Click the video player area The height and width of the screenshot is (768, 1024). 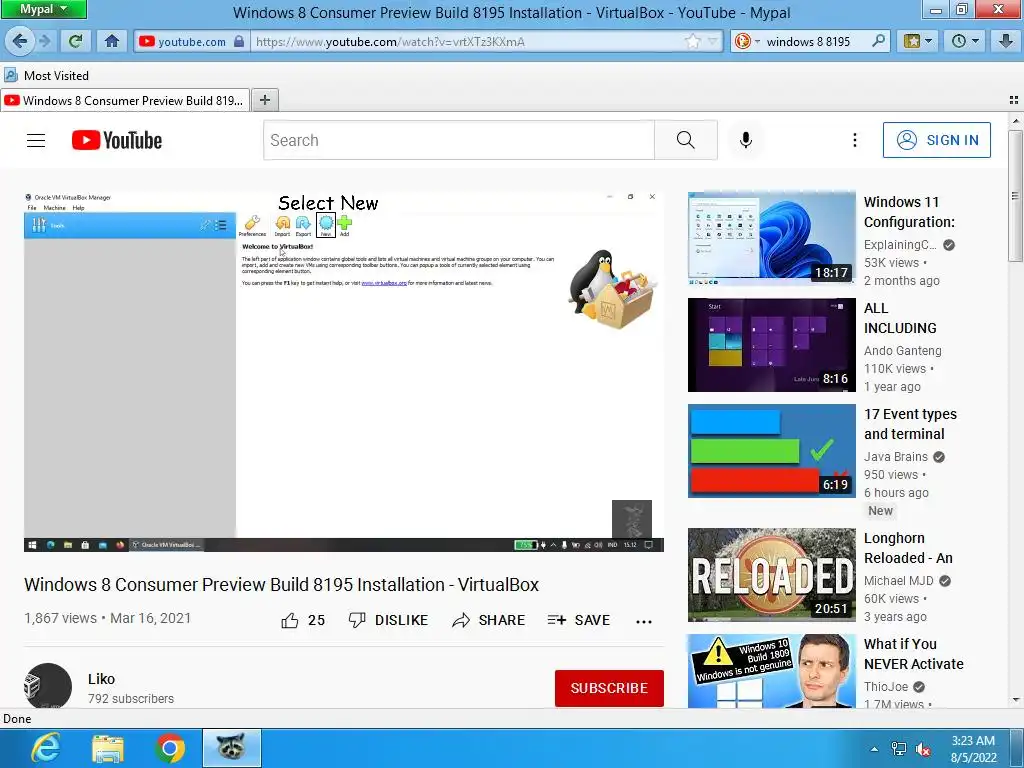344,371
